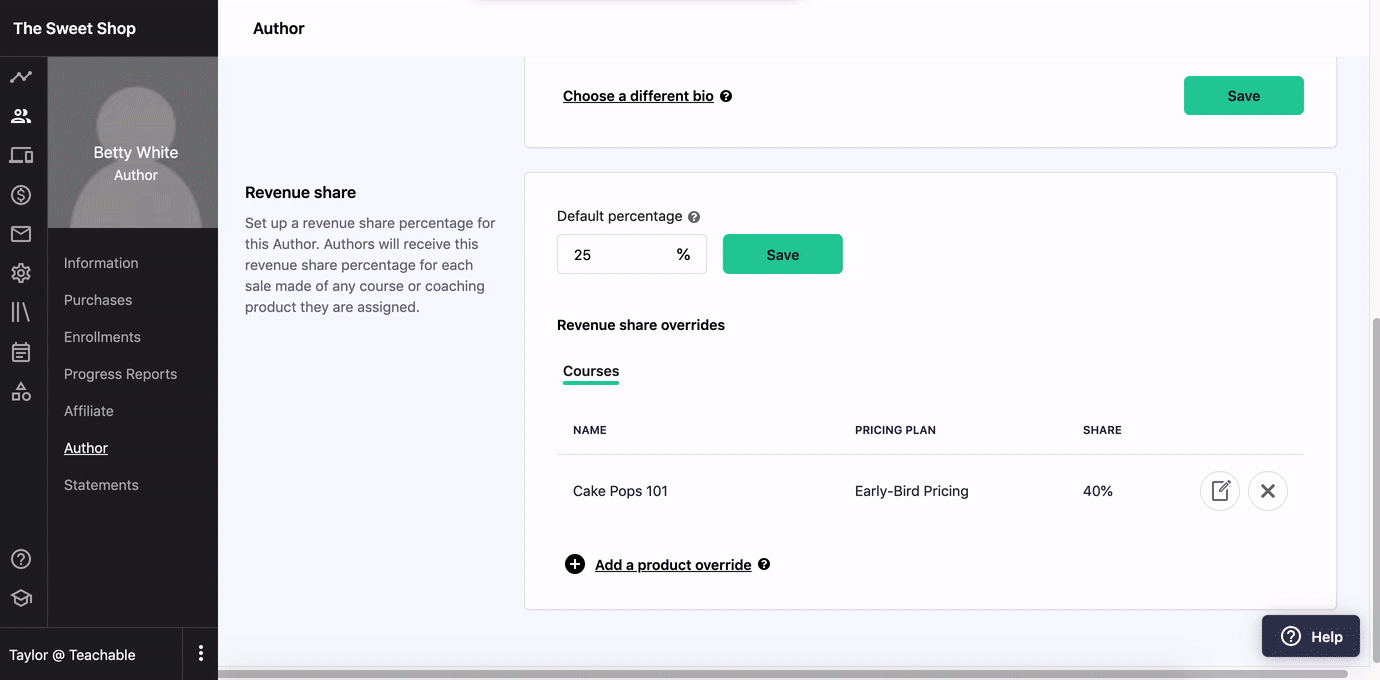Edit the Cake Pops 101 override
1380x680 pixels.
(1220, 491)
